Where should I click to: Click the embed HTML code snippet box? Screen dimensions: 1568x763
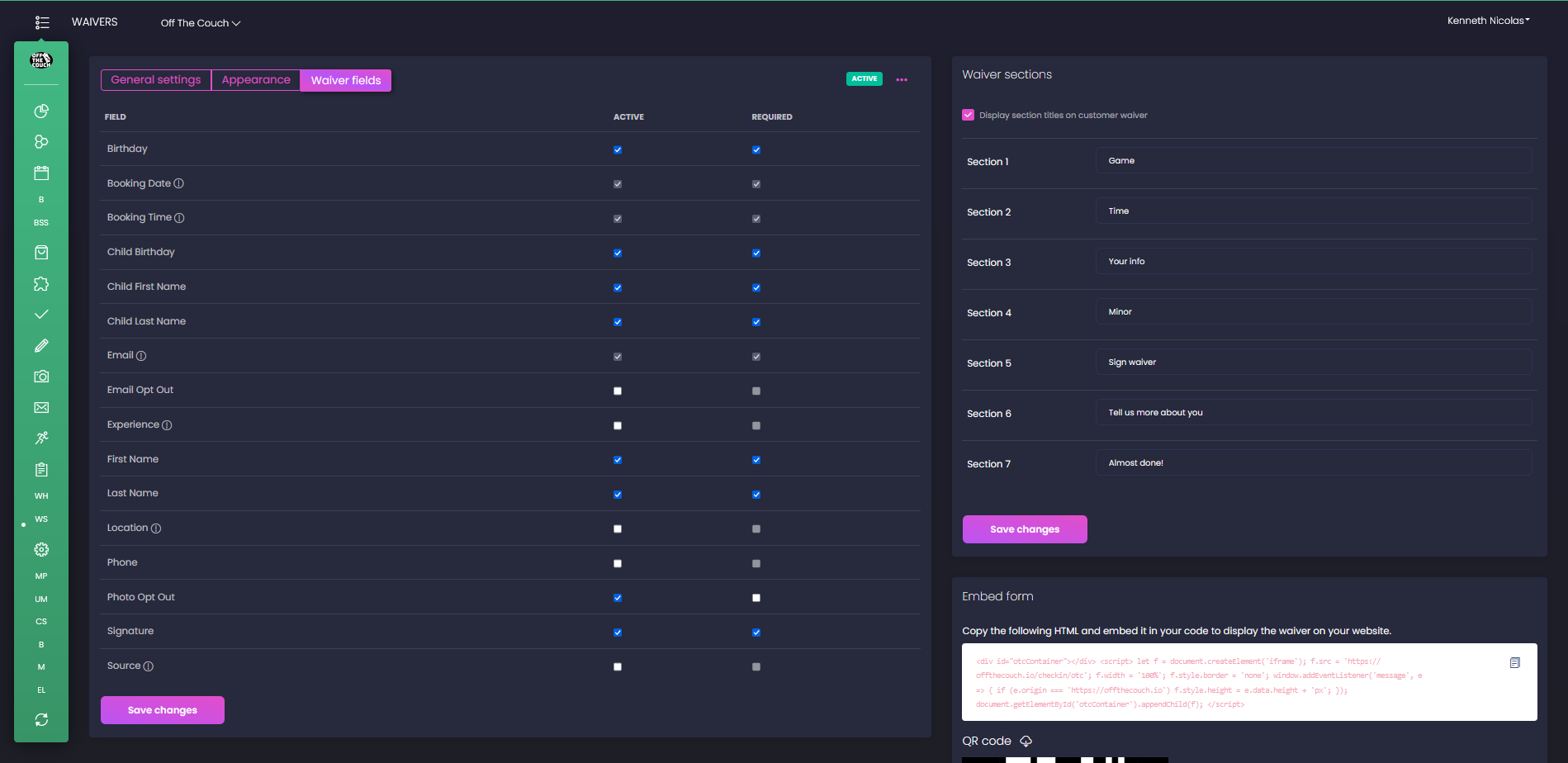(x=1249, y=682)
